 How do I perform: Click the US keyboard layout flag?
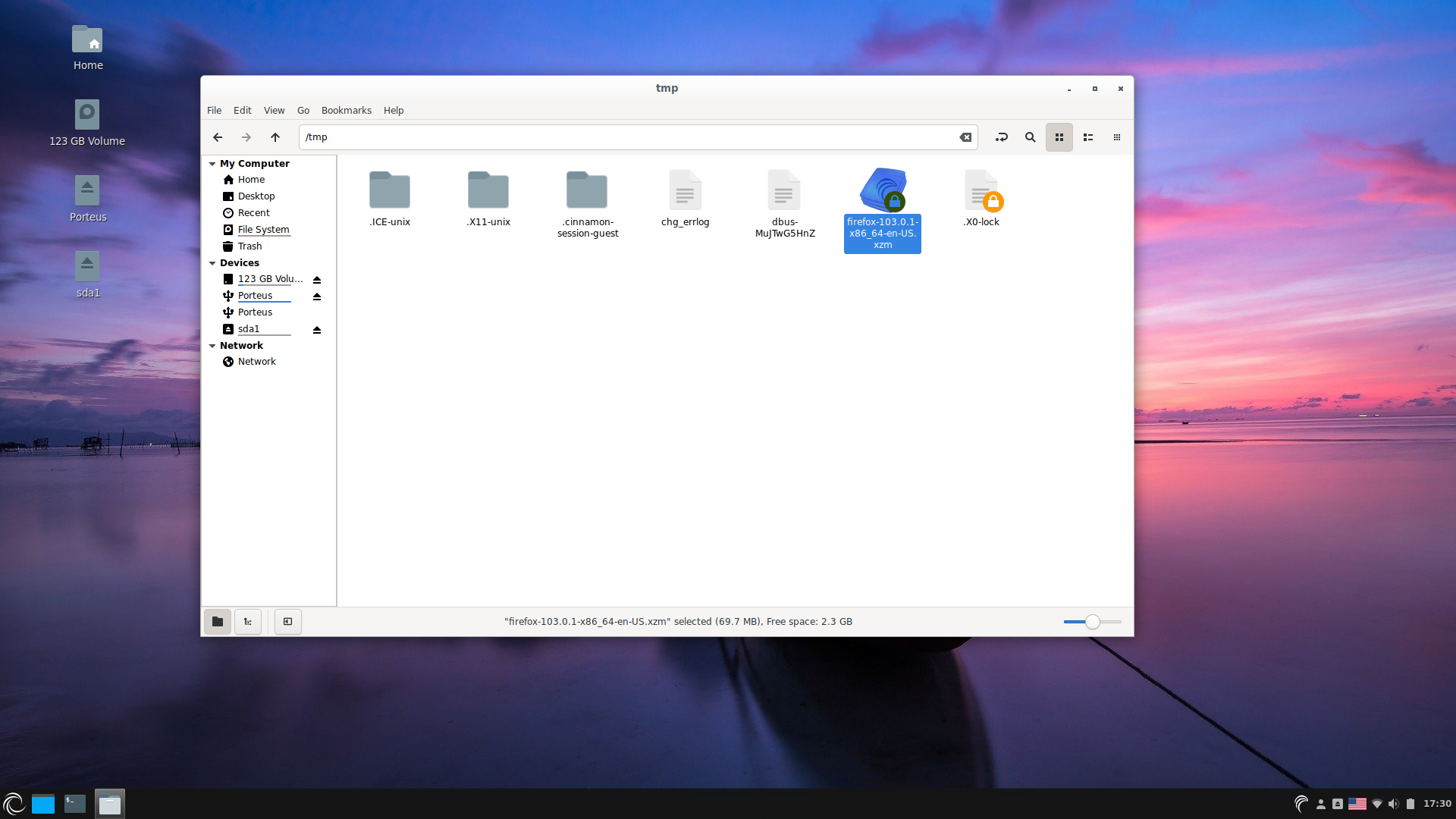coord(1357,804)
